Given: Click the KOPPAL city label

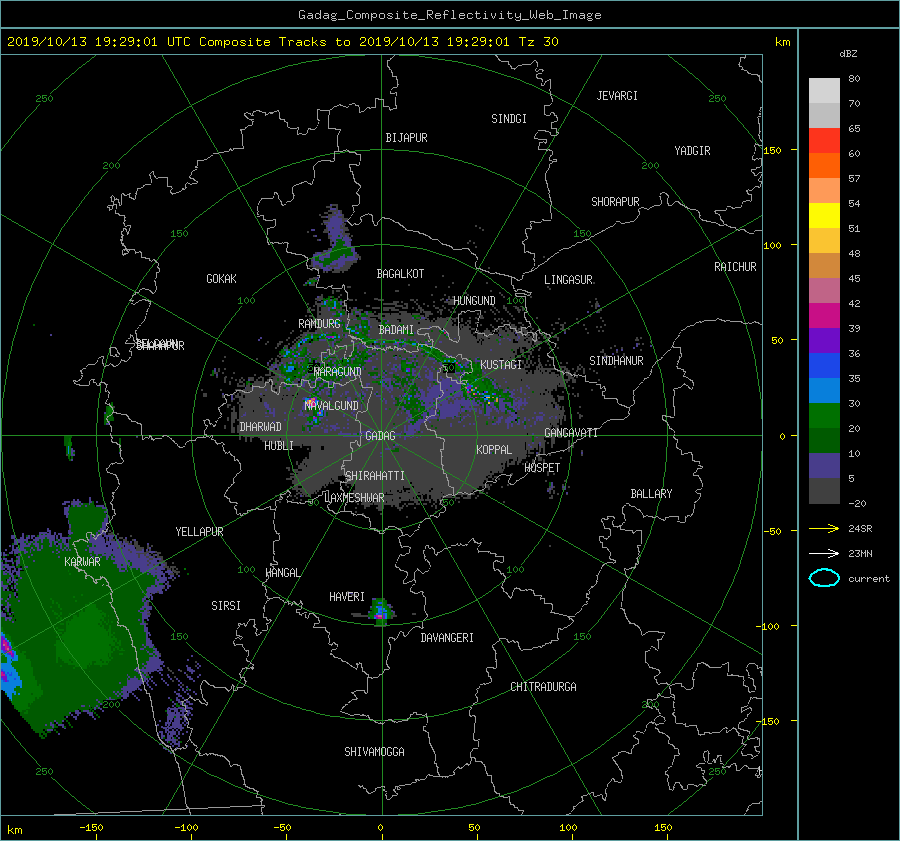Looking at the screenshot, I should [494, 449].
